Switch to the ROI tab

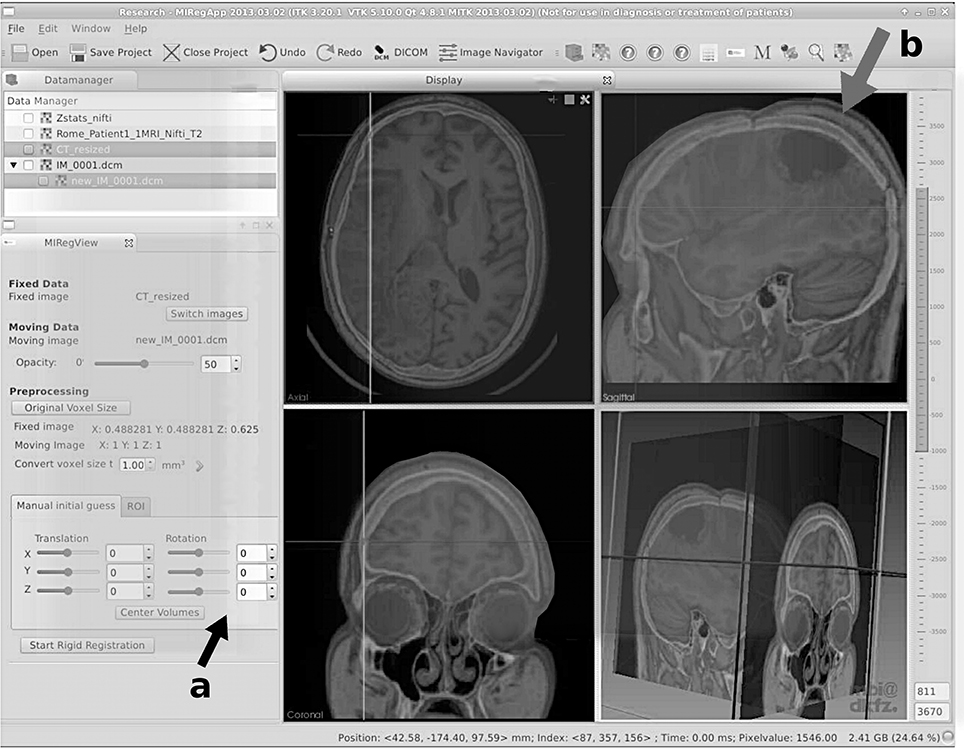point(135,507)
